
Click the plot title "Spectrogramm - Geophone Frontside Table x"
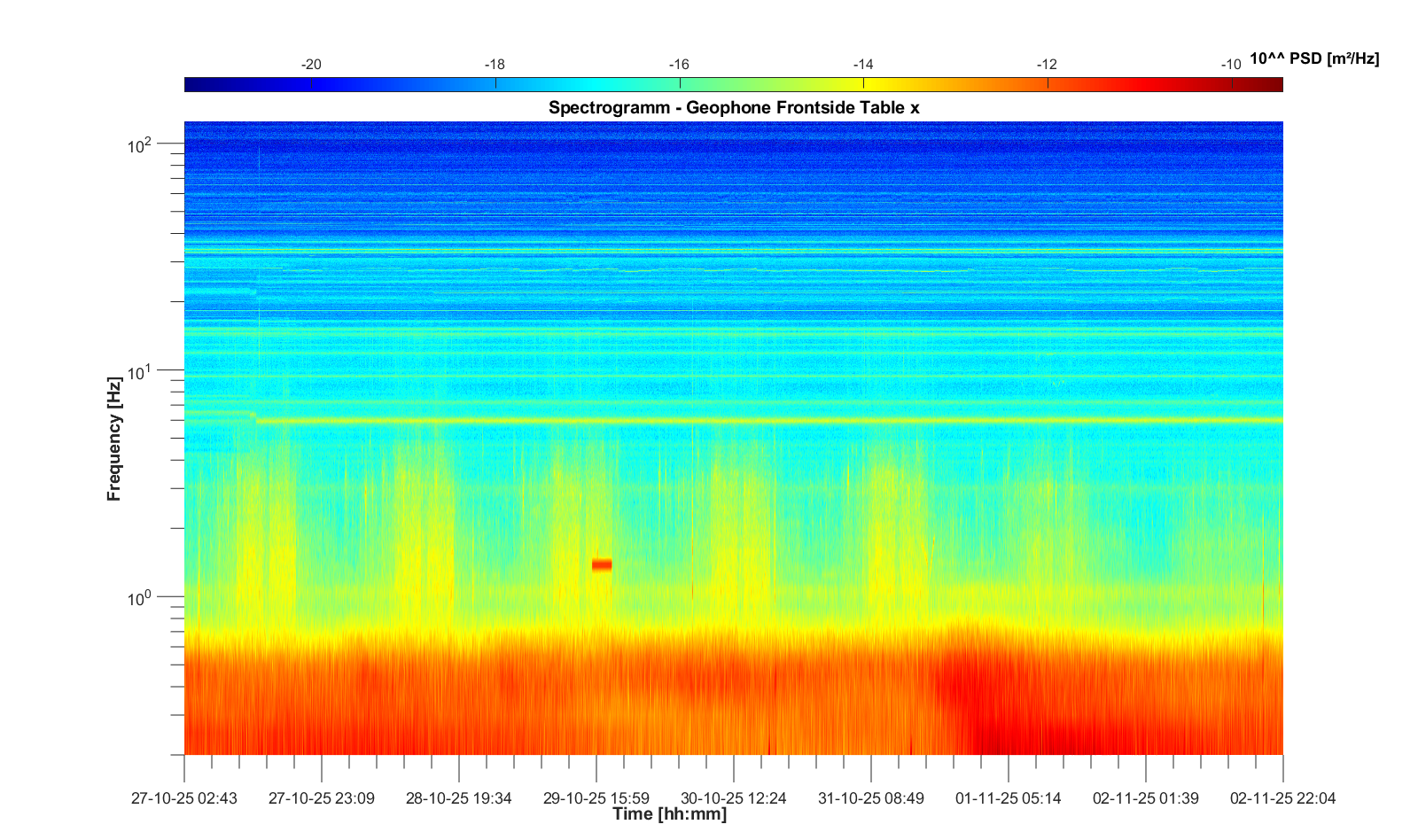[x=734, y=107]
